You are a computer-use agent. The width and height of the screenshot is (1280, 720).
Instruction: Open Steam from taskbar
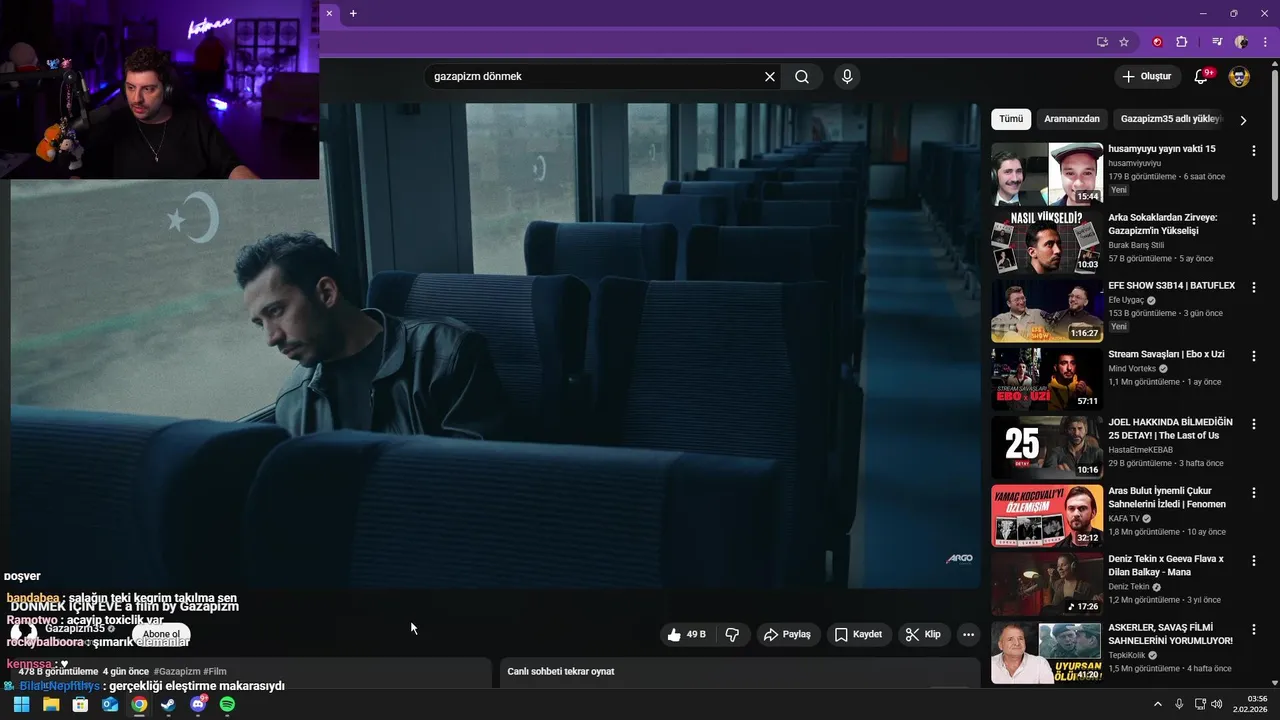click(x=168, y=704)
